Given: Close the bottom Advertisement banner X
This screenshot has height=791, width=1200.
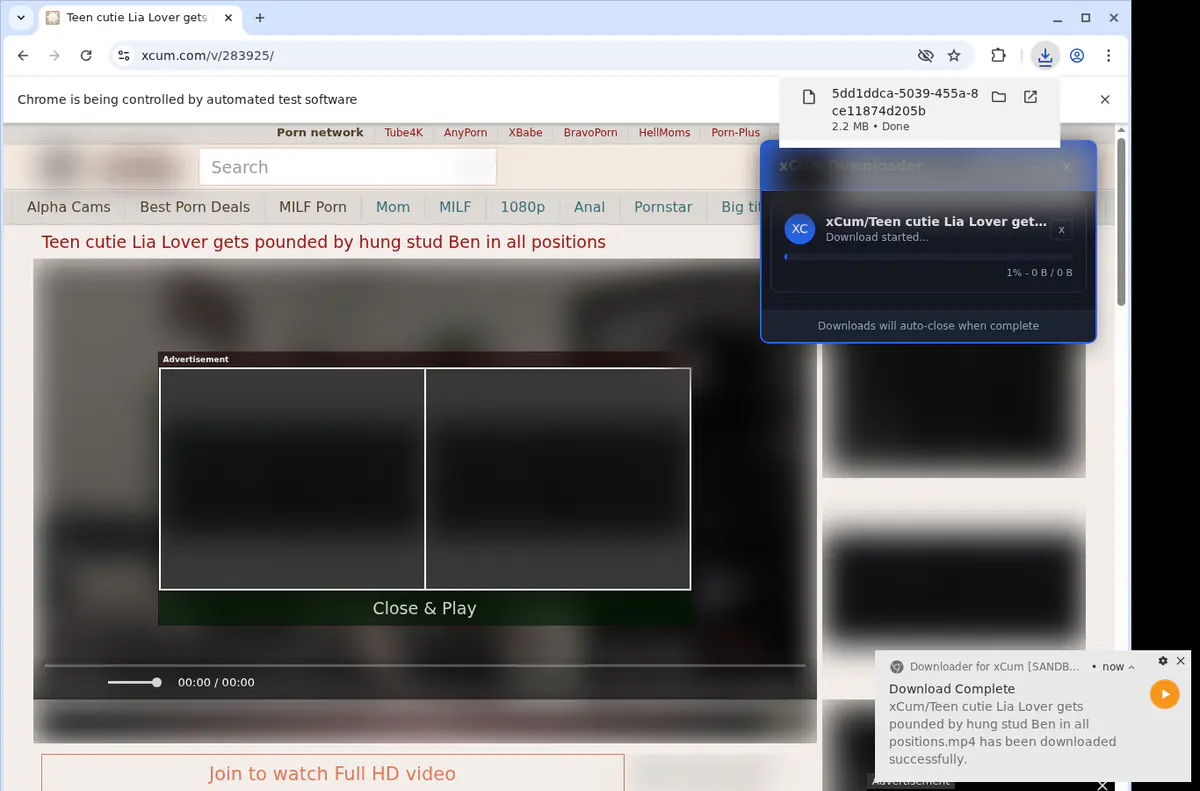Looking at the screenshot, I should pos(1103,785).
